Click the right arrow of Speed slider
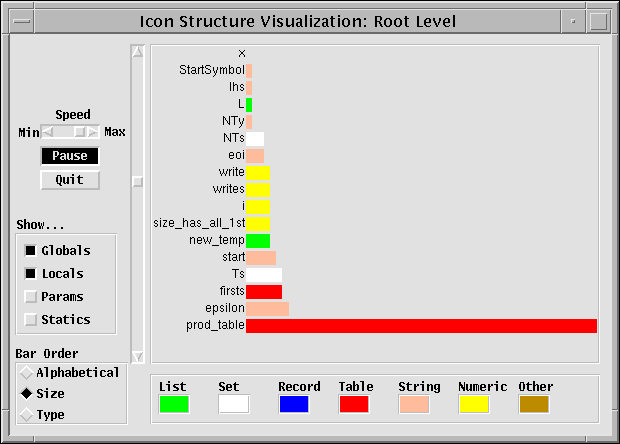 click(x=93, y=132)
